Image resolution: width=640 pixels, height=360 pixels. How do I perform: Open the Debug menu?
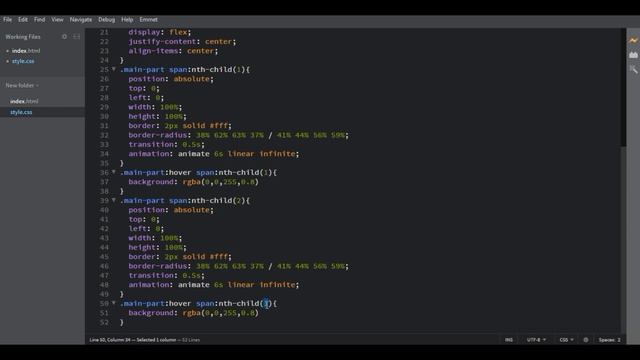[x=107, y=20]
